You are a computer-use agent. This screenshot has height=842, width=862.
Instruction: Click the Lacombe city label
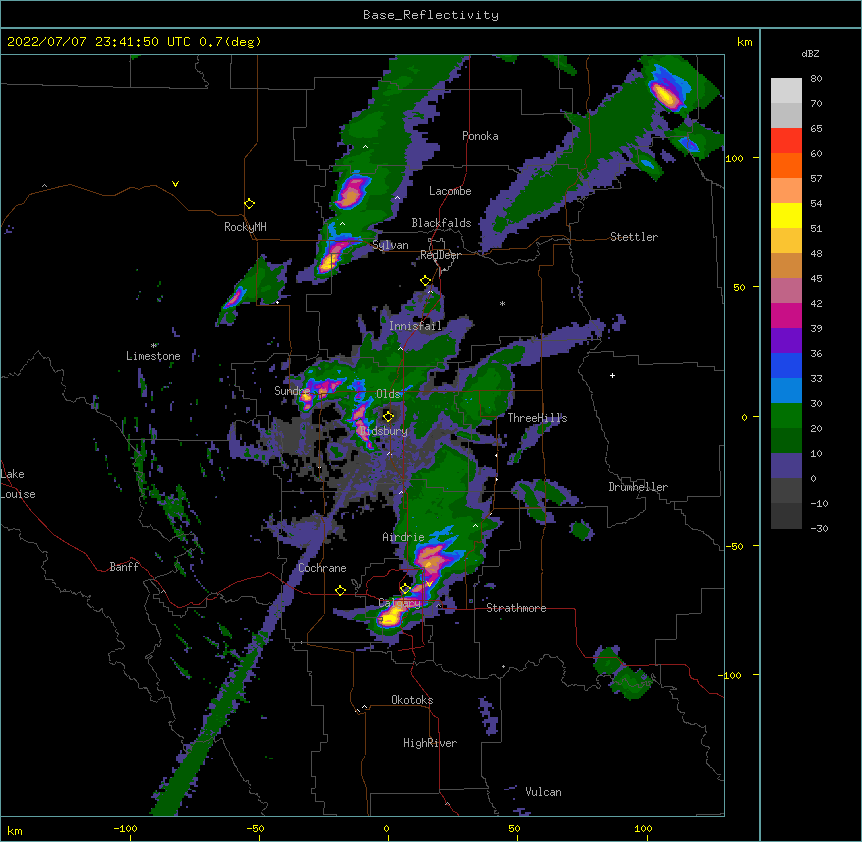coord(450,191)
